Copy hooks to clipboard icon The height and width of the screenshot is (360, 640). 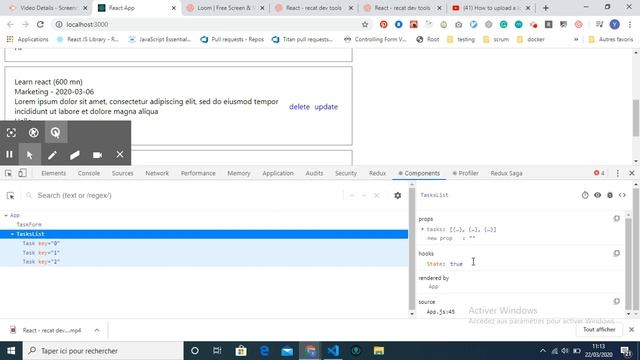click(617, 253)
